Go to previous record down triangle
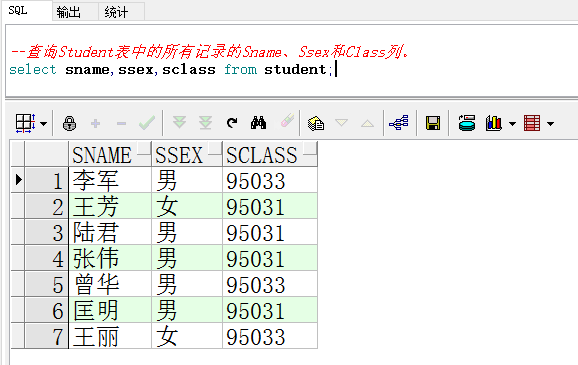The width and height of the screenshot is (578, 365). [x=341, y=122]
